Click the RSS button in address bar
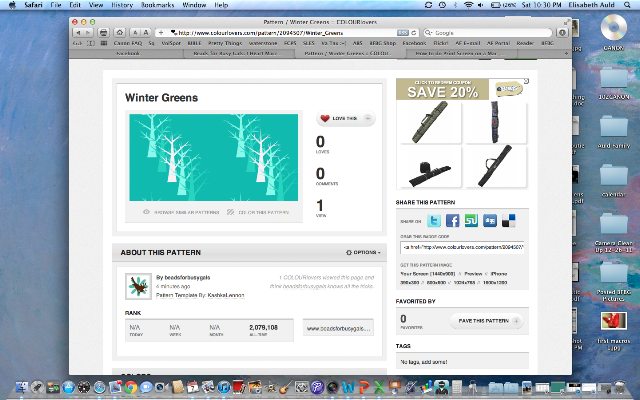 [x=402, y=33]
